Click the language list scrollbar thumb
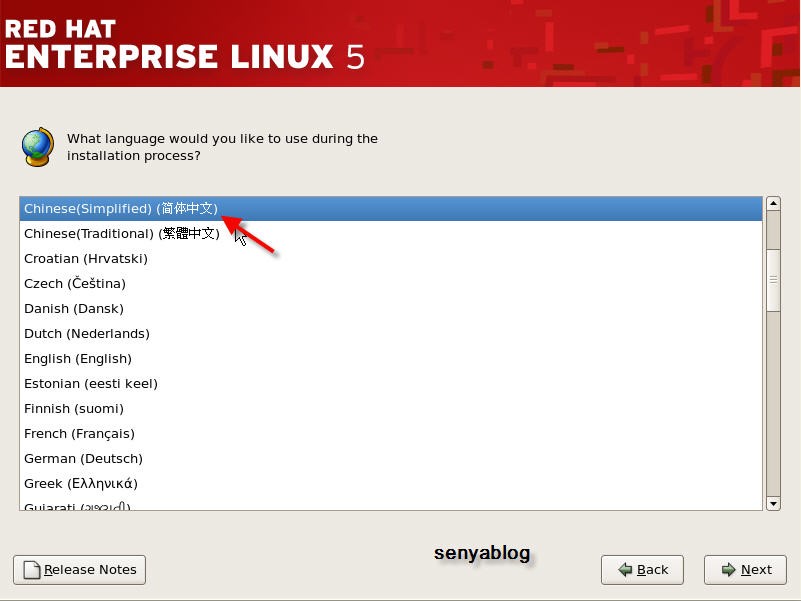The height and width of the screenshot is (601, 801). click(773, 280)
